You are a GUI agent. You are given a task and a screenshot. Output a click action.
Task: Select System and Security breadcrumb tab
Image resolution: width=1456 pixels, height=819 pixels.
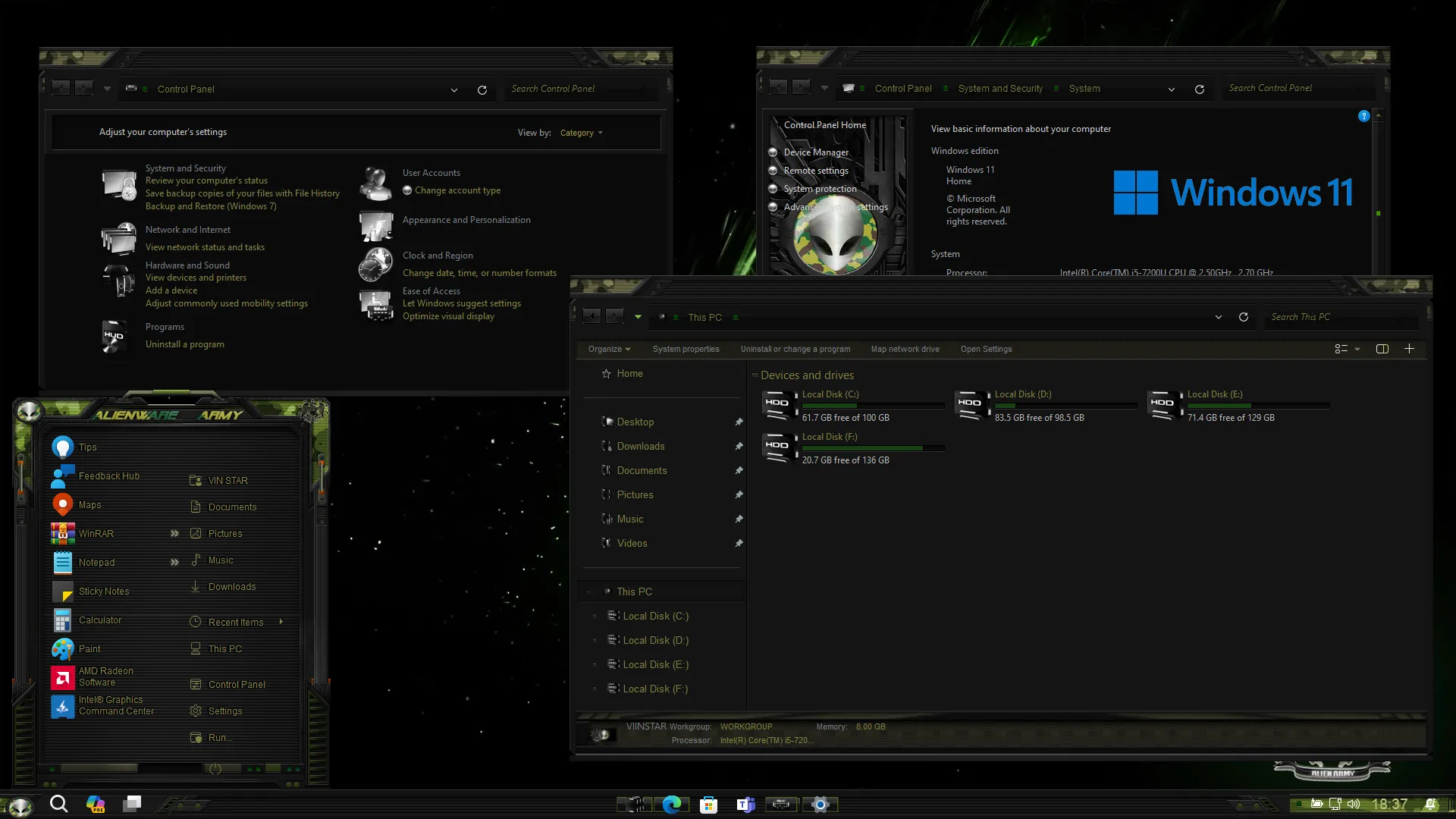click(1000, 89)
